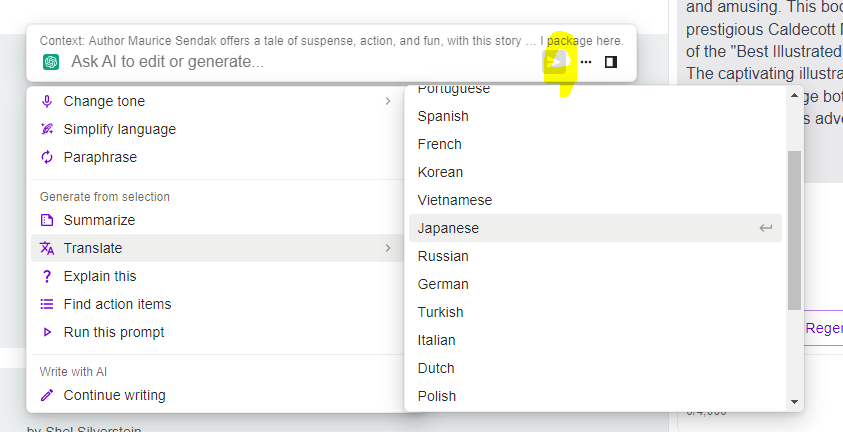Toggle the side panel layout icon

pyautogui.click(x=611, y=62)
